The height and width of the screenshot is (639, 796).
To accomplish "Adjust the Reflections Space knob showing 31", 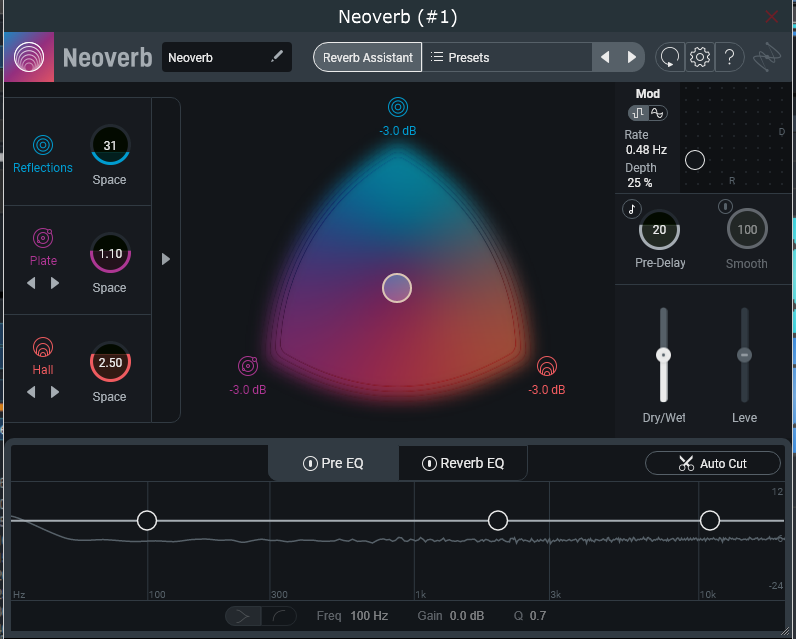I will point(110,145).
